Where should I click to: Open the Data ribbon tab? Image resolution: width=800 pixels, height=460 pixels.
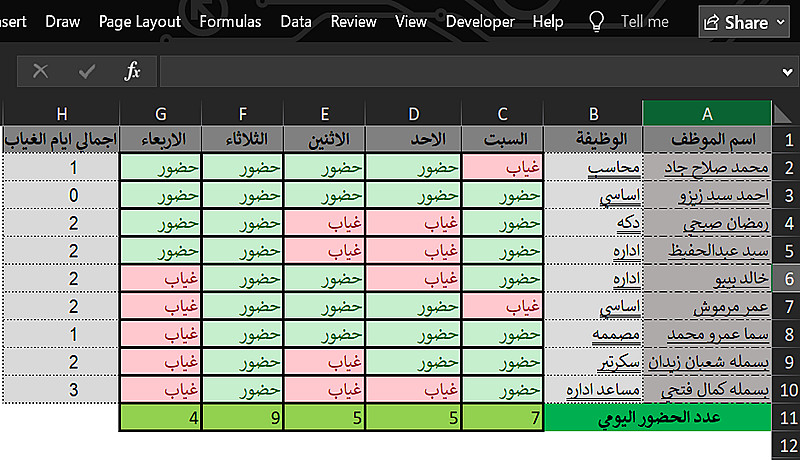[296, 21]
